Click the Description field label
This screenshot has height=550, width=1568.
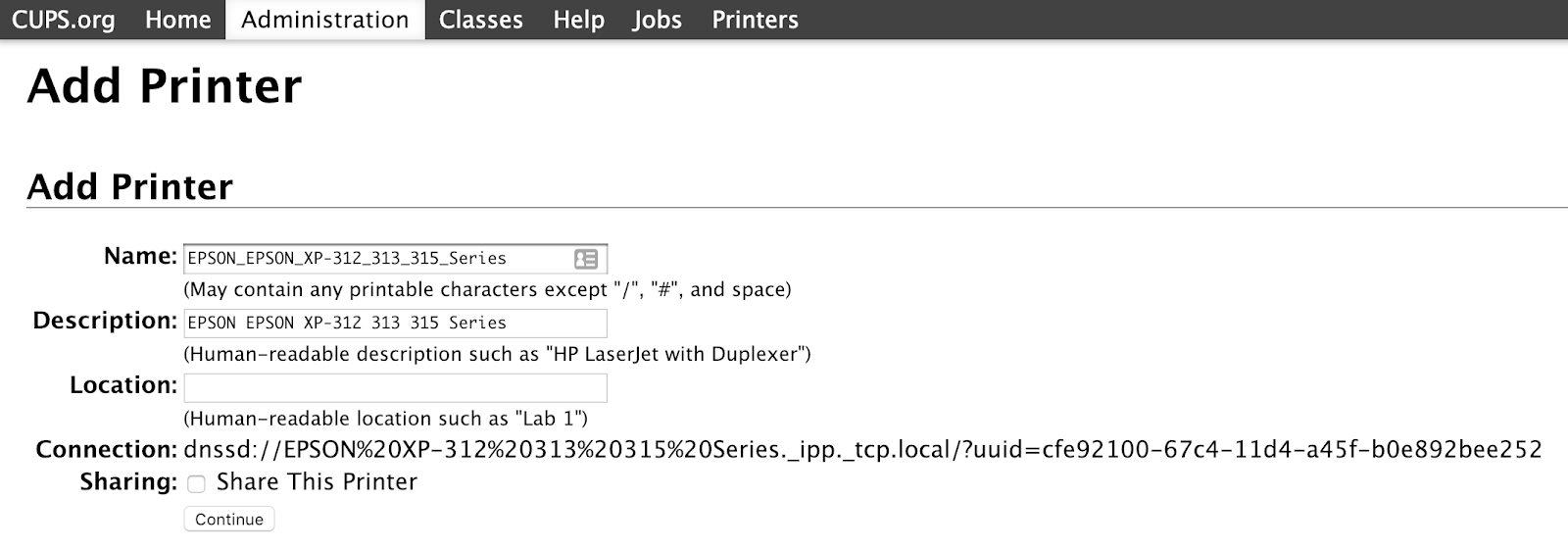coord(105,321)
